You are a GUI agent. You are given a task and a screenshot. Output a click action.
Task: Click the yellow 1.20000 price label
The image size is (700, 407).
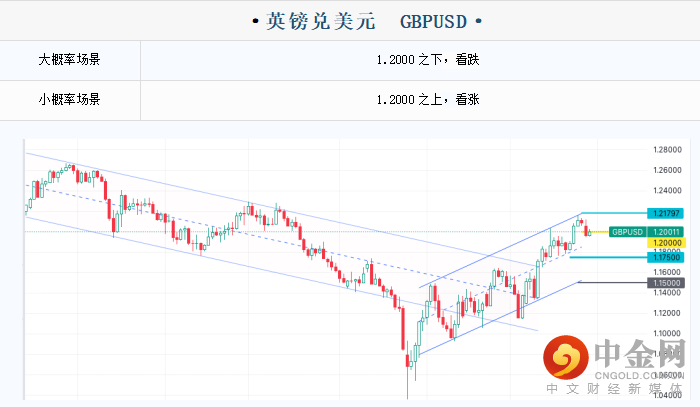click(664, 242)
